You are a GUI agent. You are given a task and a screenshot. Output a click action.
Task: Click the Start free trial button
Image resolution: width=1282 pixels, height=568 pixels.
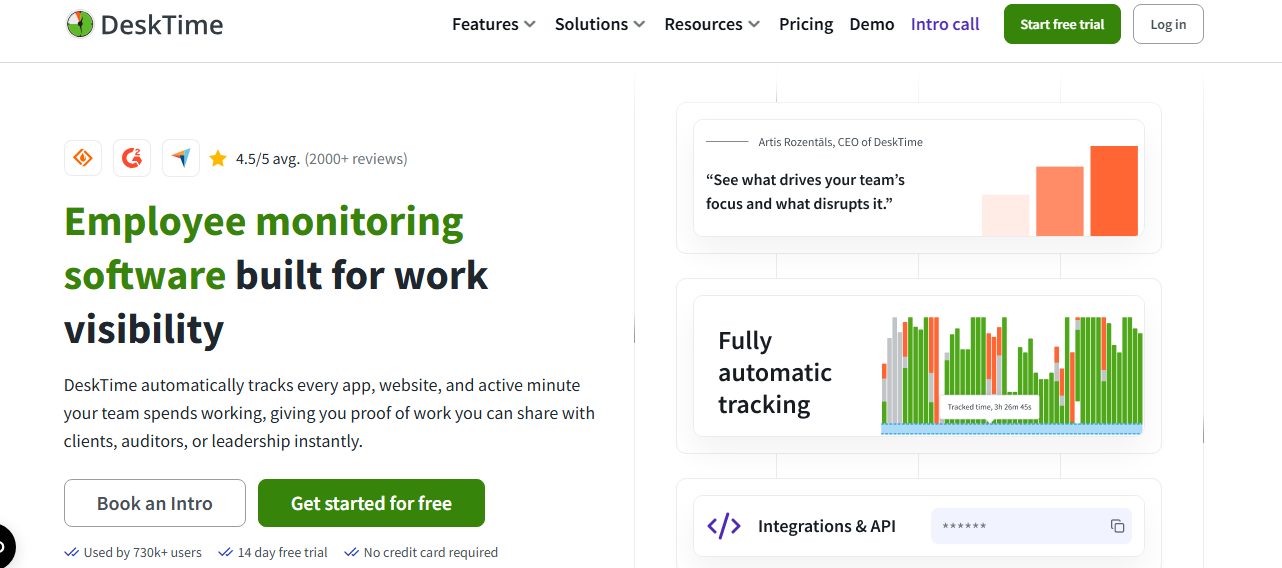(x=1062, y=24)
